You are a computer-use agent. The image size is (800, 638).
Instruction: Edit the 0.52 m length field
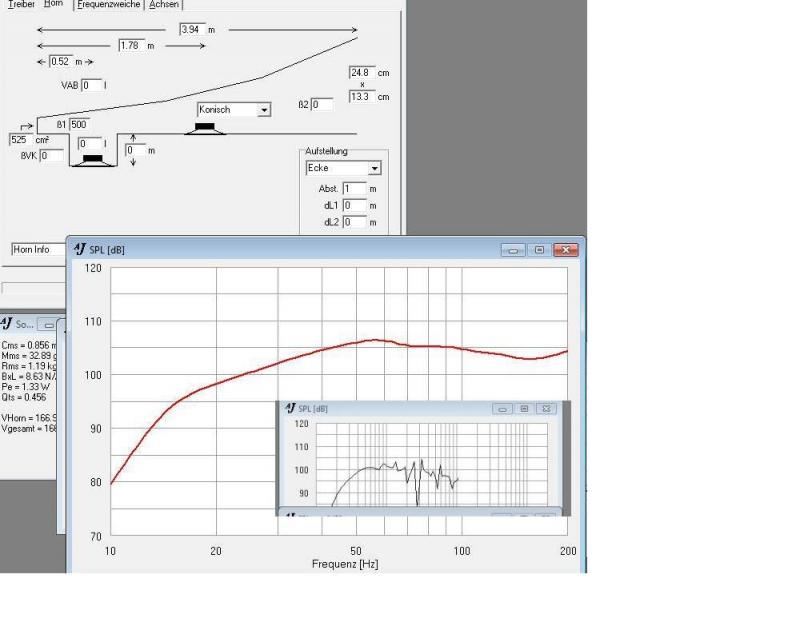tap(61, 61)
